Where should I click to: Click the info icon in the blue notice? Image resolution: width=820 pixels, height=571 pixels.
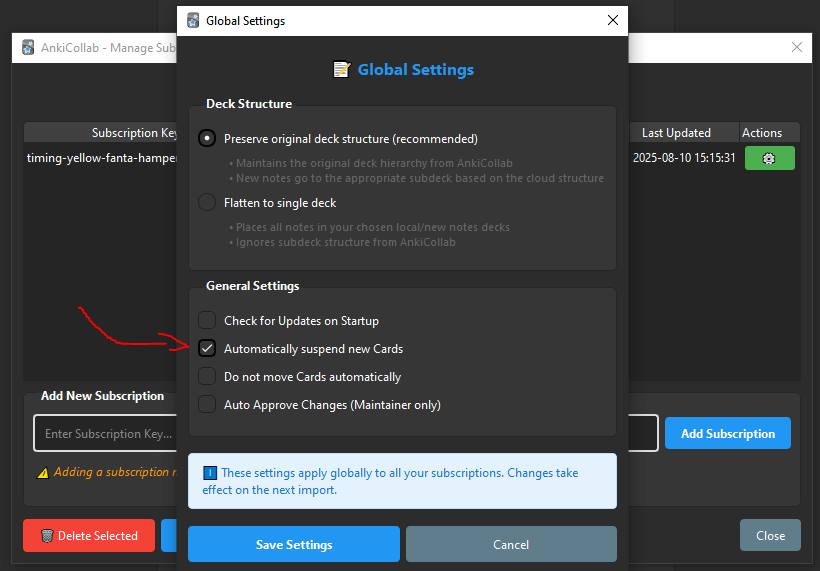click(210, 473)
